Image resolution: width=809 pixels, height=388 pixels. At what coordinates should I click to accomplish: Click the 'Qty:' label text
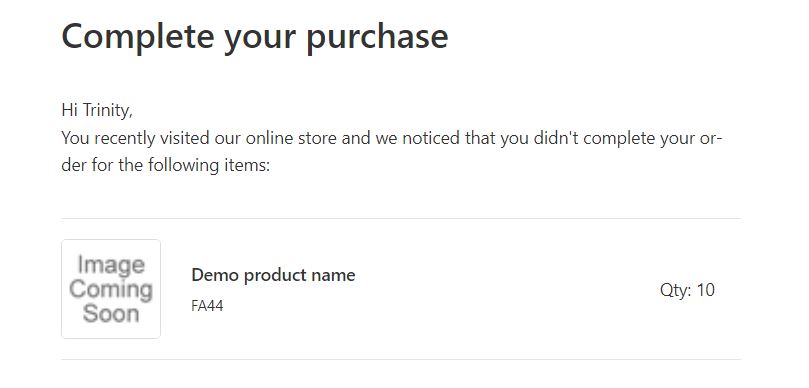coord(675,290)
